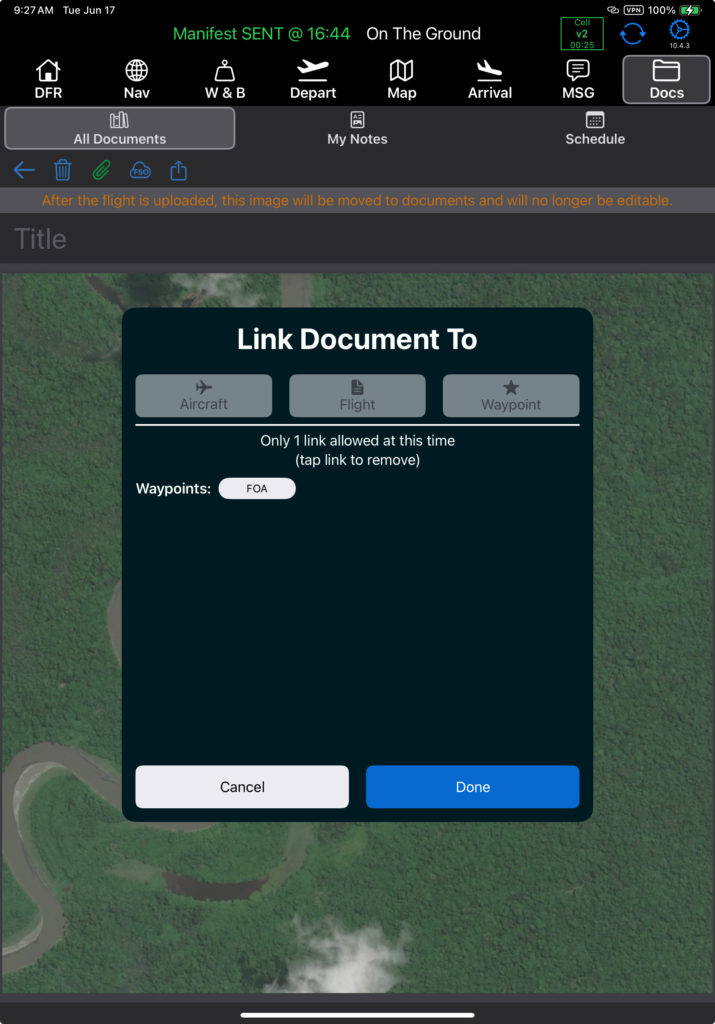Remove the FOA waypoint link

point(257,488)
